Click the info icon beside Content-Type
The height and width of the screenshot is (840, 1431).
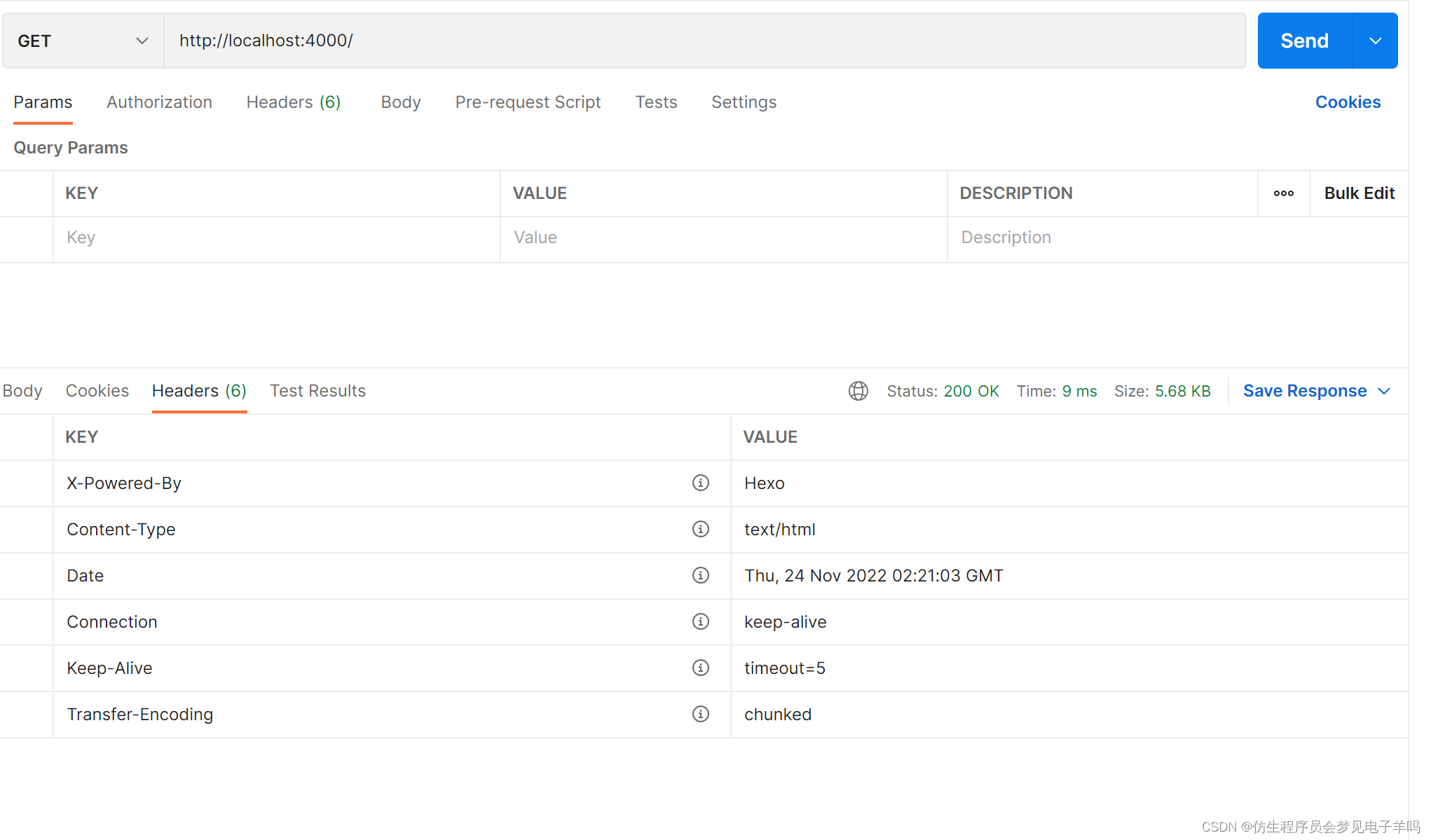700,529
